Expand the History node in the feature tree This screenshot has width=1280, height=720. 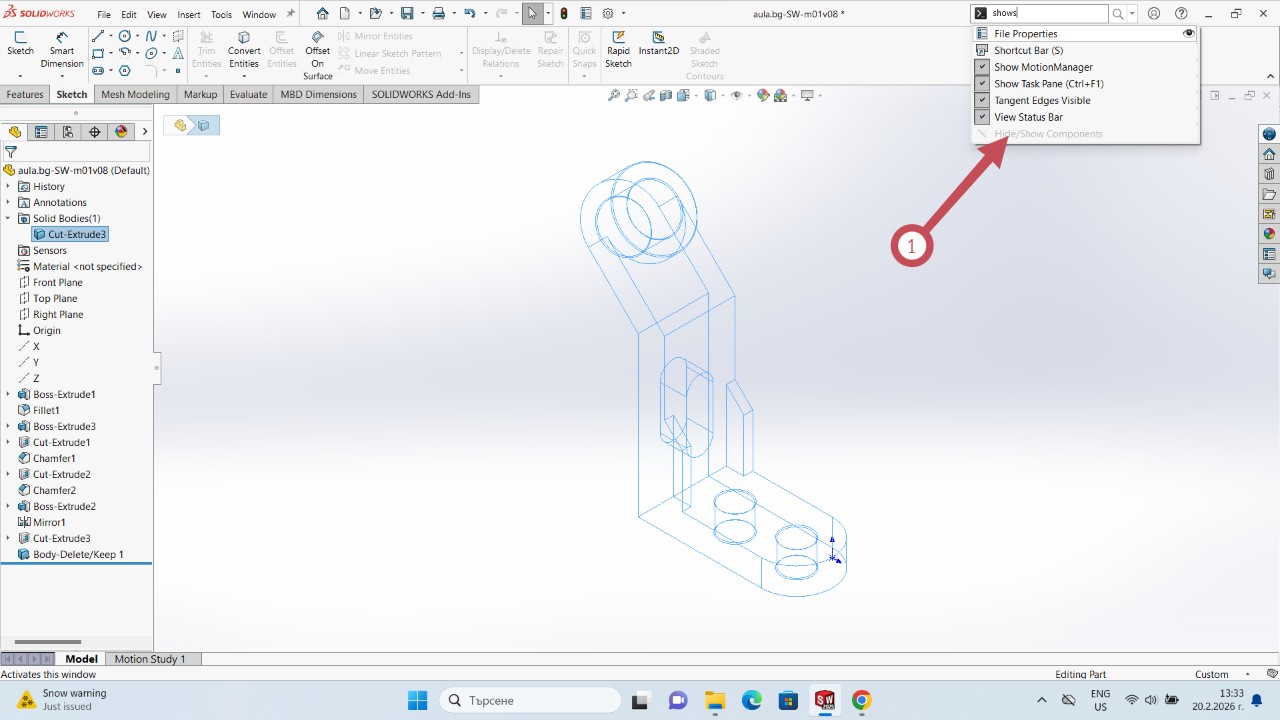tap(8, 187)
